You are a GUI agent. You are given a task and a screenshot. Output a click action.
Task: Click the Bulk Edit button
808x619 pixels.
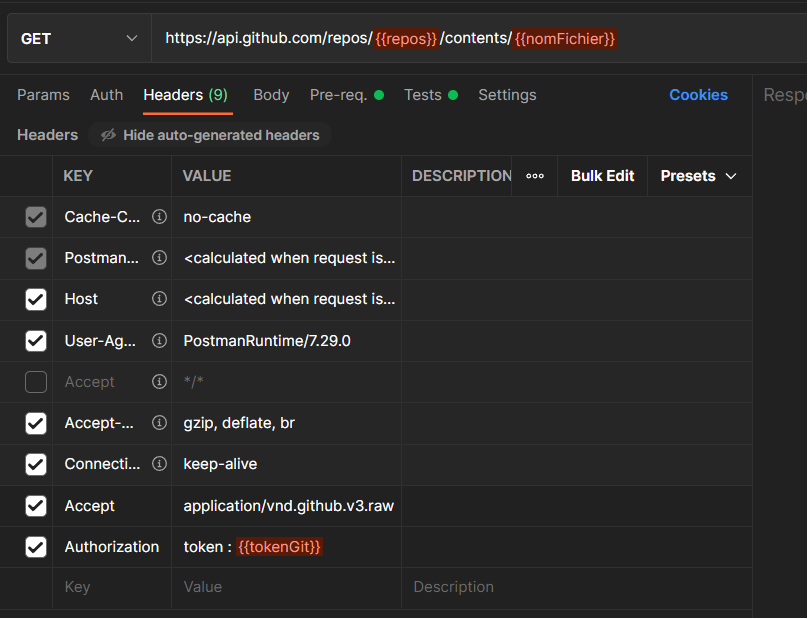(602, 176)
